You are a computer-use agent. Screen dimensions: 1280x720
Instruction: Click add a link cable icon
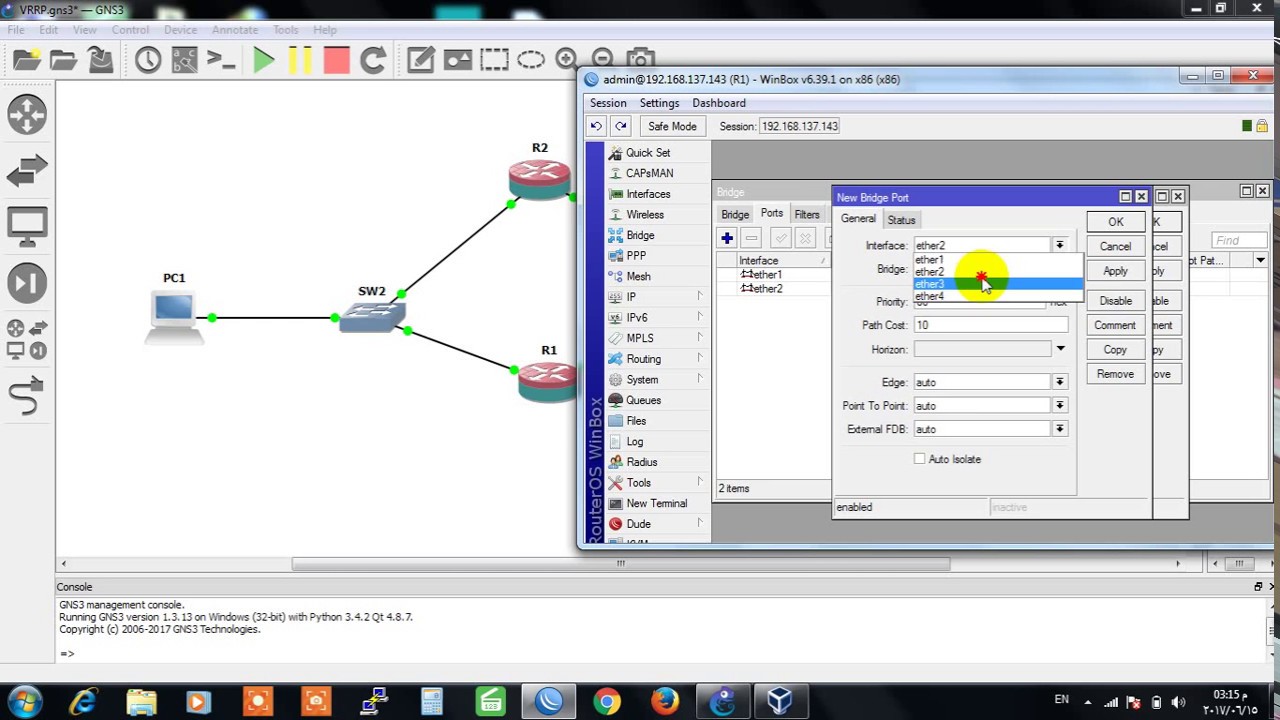click(x=27, y=396)
